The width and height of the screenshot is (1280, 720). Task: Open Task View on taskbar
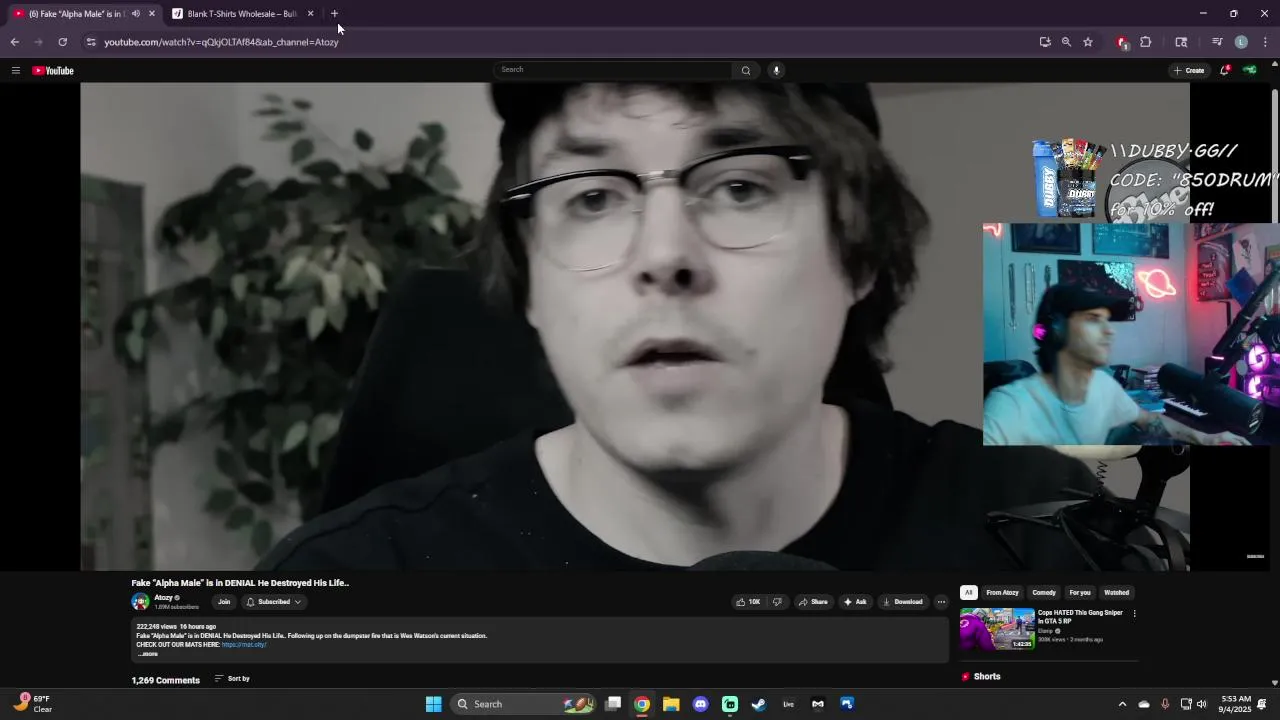coord(613,704)
